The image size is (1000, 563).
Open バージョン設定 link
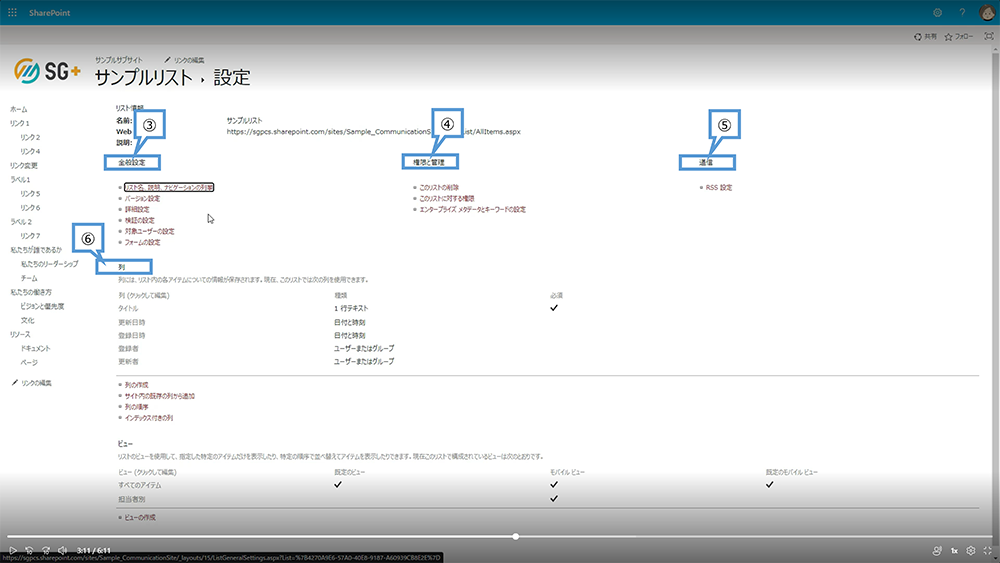coord(142,198)
